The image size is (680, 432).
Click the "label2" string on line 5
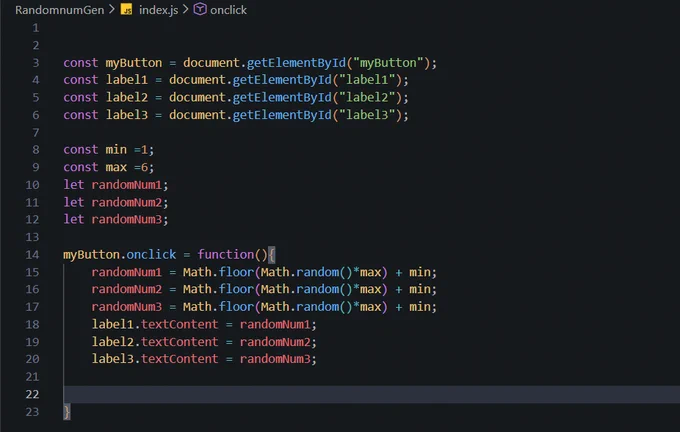click(367, 98)
